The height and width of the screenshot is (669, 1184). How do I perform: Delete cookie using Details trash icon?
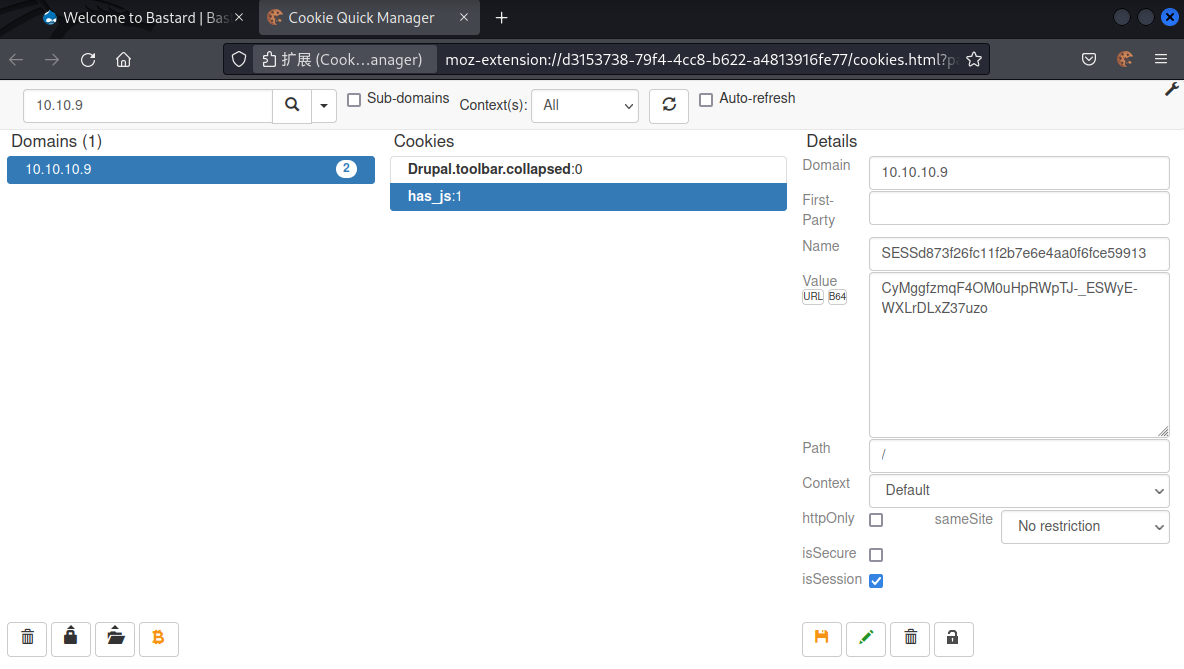910,638
